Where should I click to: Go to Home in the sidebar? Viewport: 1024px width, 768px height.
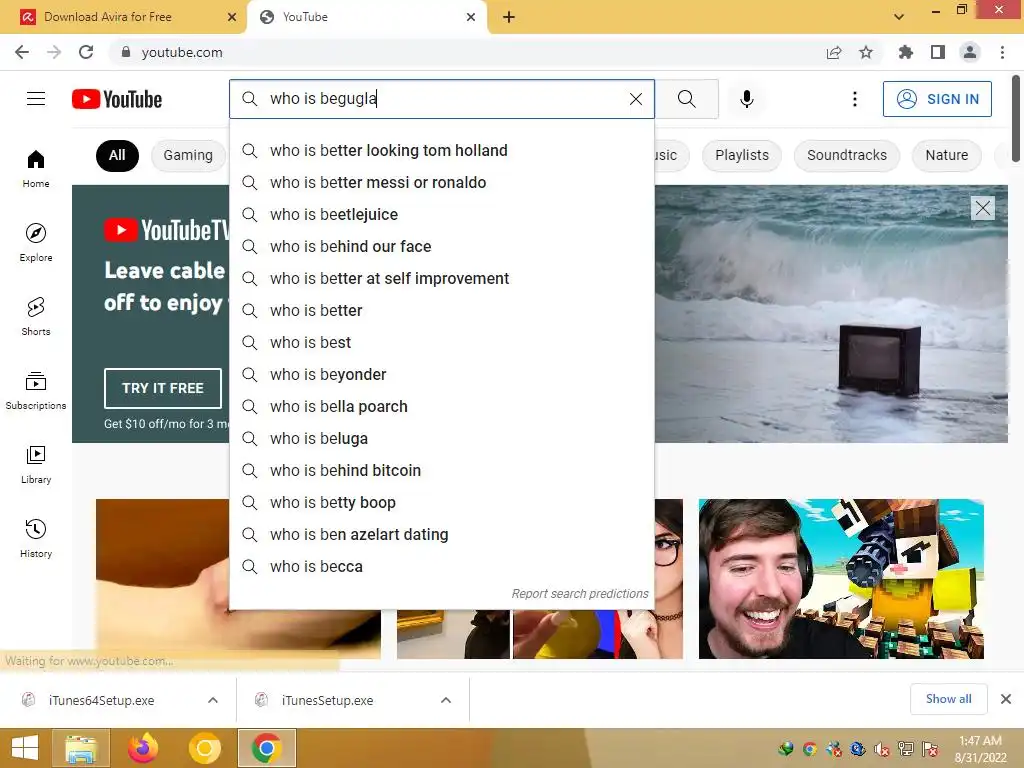(x=36, y=168)
